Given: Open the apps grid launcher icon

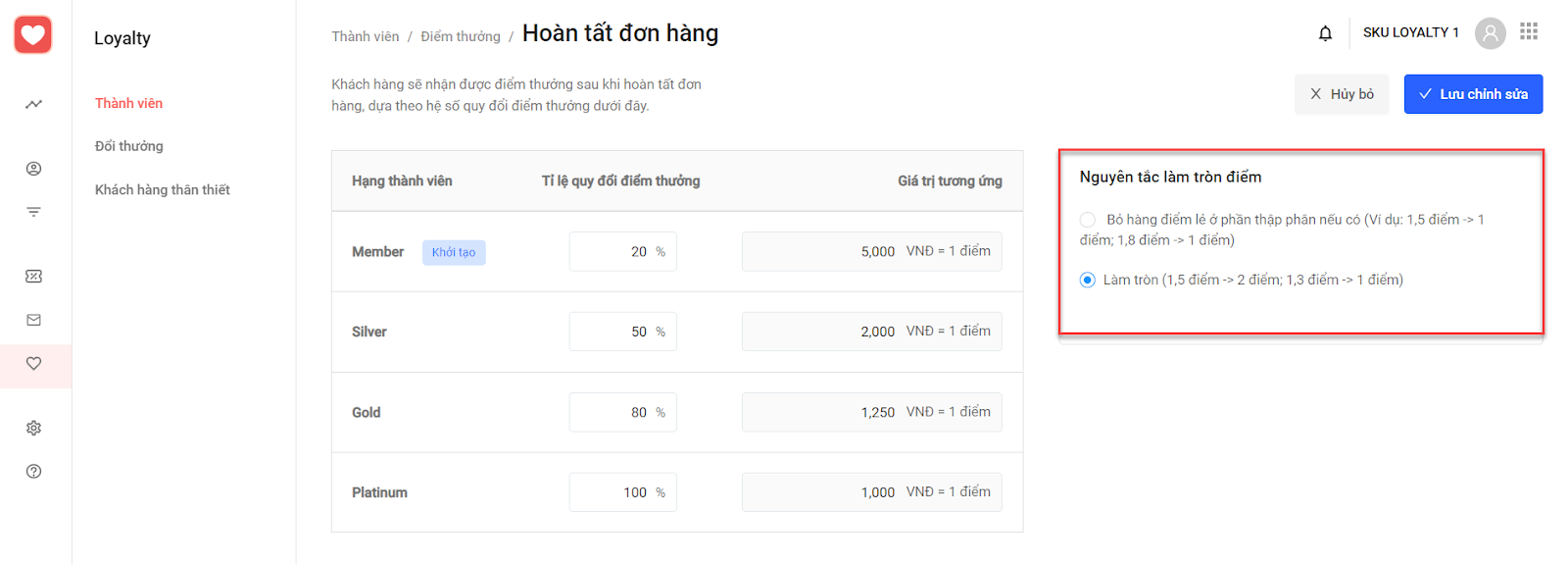Looking at the screenshot, I should [1529, 31].
